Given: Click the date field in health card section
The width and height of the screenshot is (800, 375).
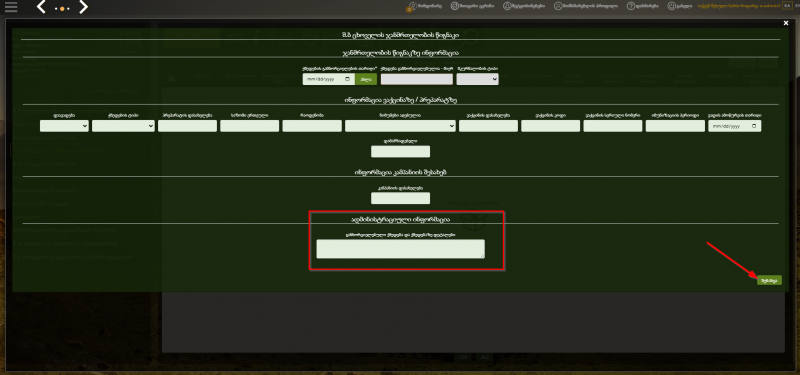Looking at the screenshot, I should [x=329, y=79].
